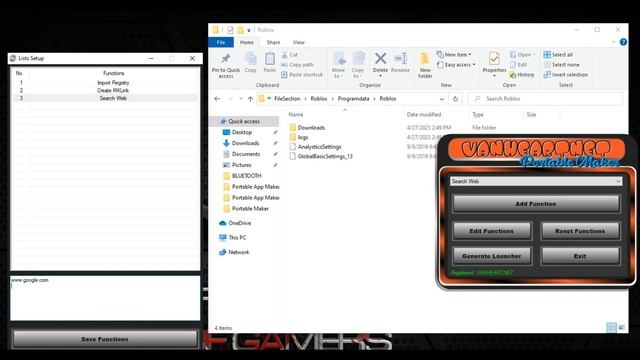
Task: Open New item dropdown
Action: [x=454, y=55]
